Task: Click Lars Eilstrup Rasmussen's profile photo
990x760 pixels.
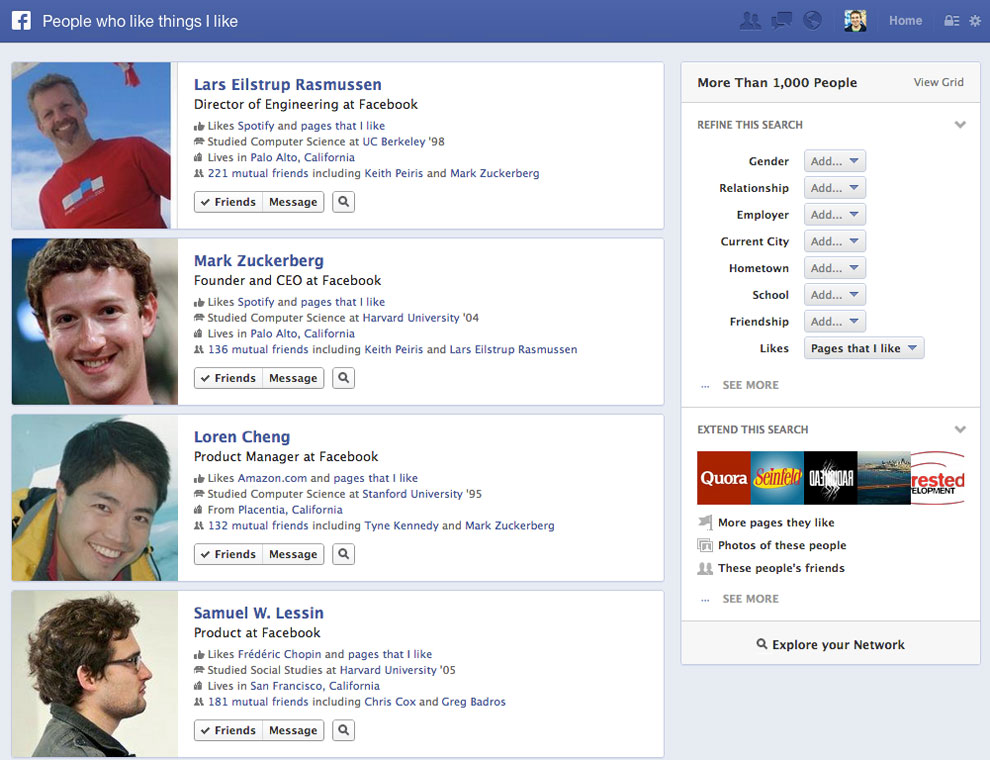Action: pyautogui.click(x=91, y=145)
